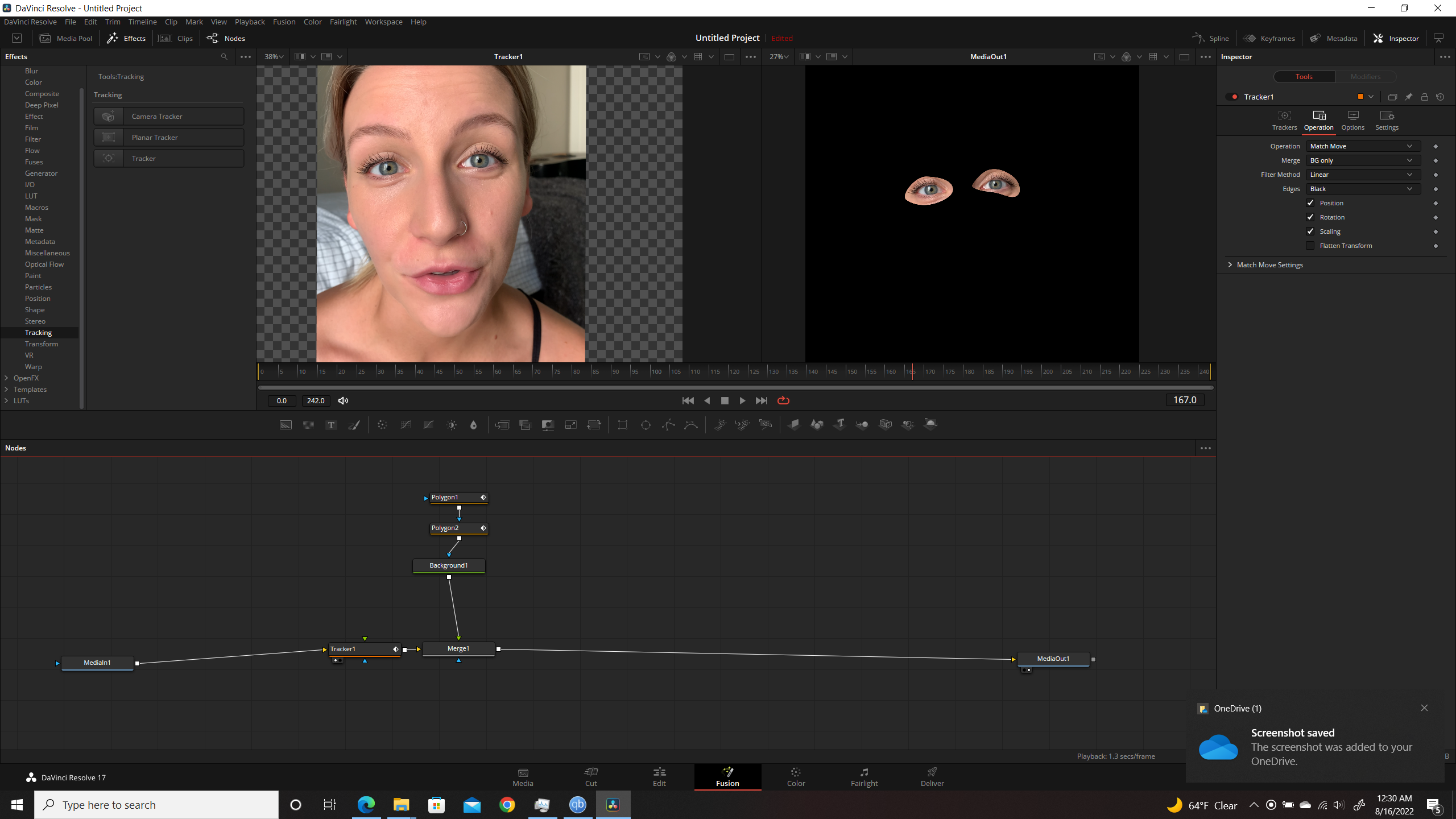Select the Paint brush tool
1456x819 pixels.
click(354, 425)
